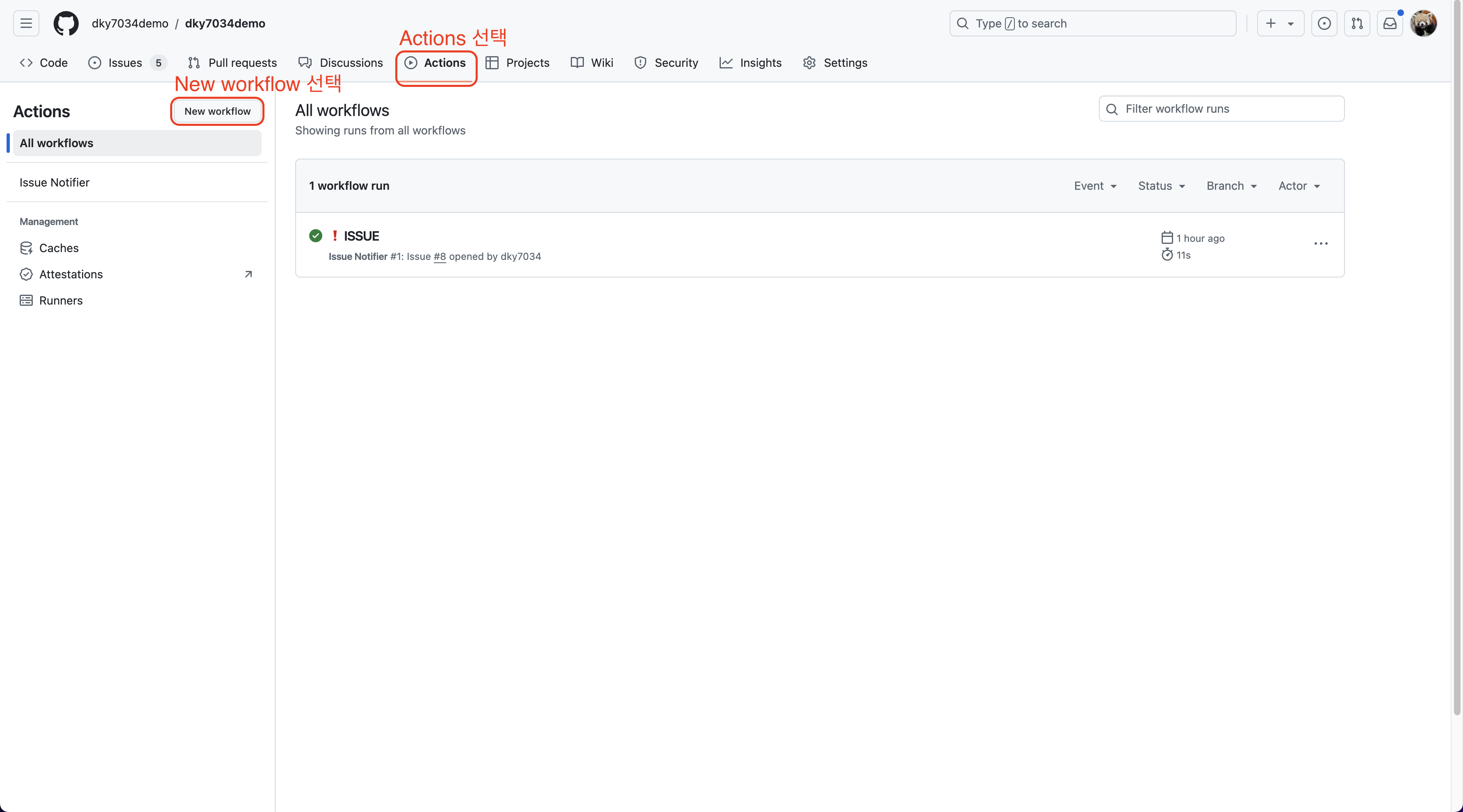Open the three-dot menu for ISSUE run

tap(1320, 243)
